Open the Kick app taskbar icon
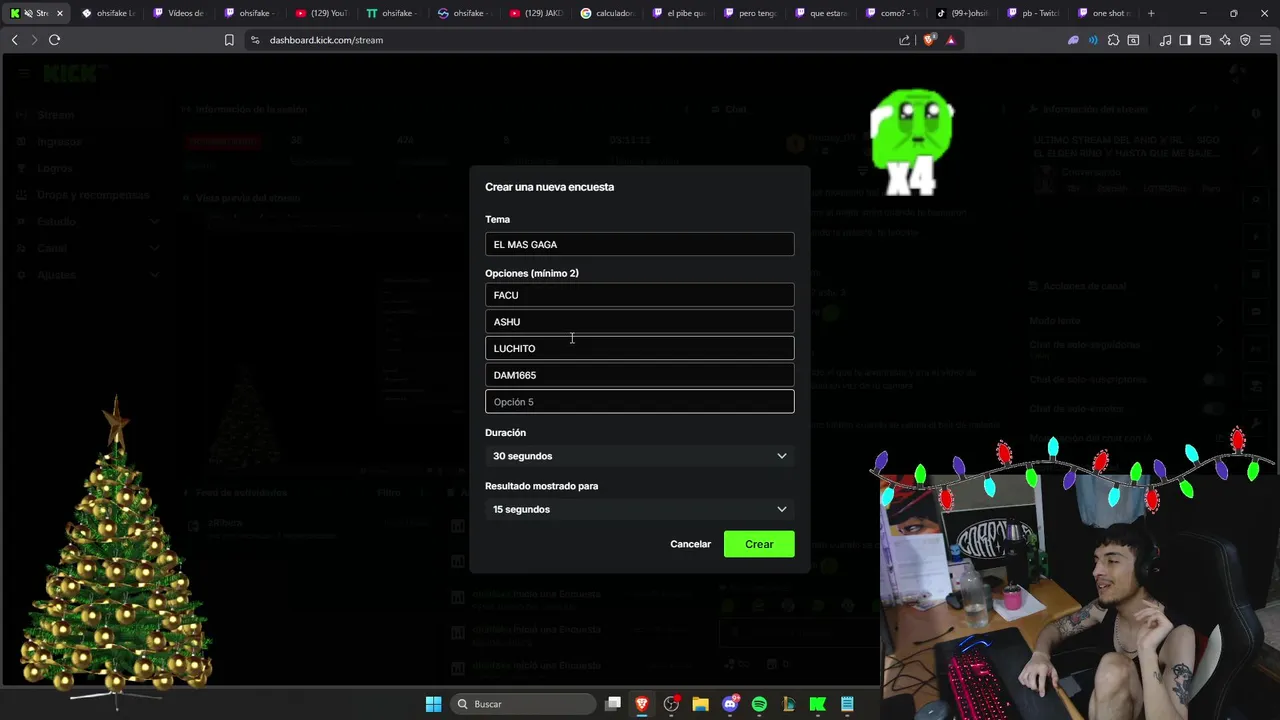Screen dimensions: 1280x720 [x=817, y=704]
